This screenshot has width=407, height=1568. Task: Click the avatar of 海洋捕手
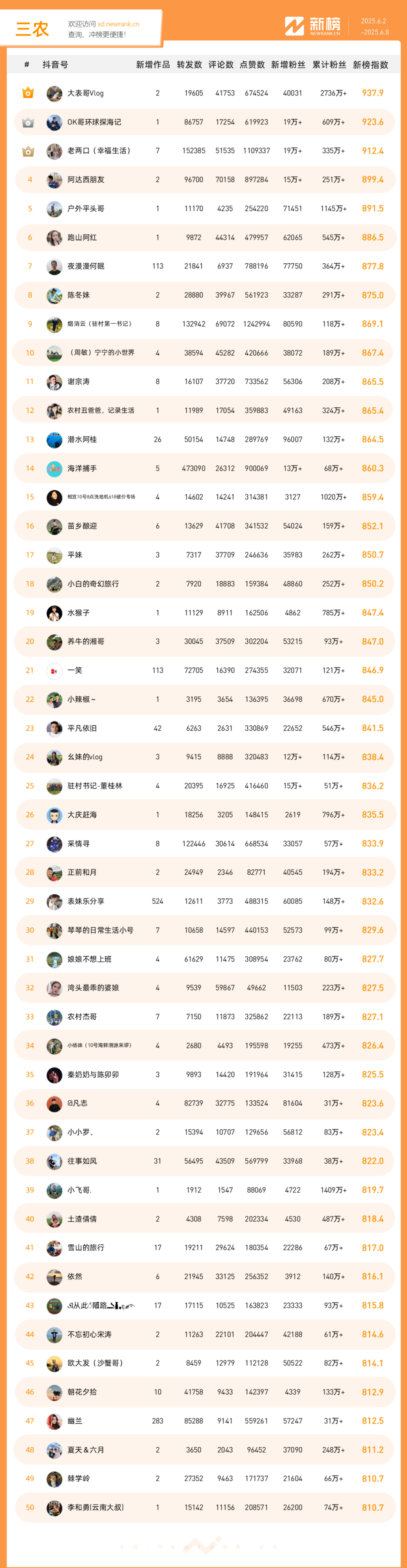pyautogui.click(x=54, y=469)
